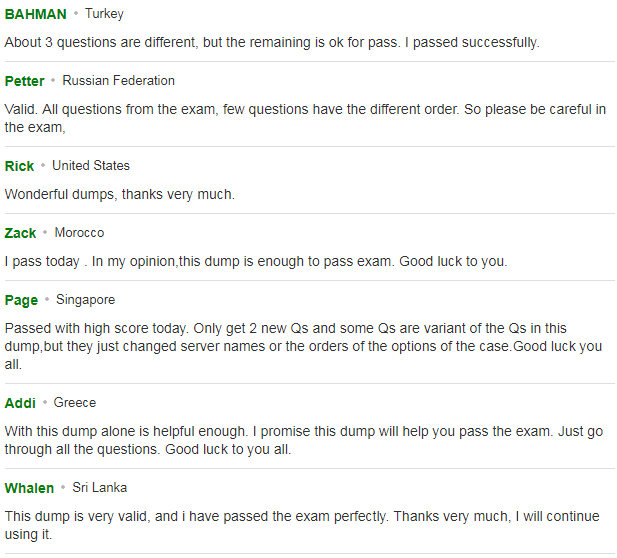This screenshot has height=558, width=617.
Task: Select the Greece country text
Action: [x=75, y=403]
